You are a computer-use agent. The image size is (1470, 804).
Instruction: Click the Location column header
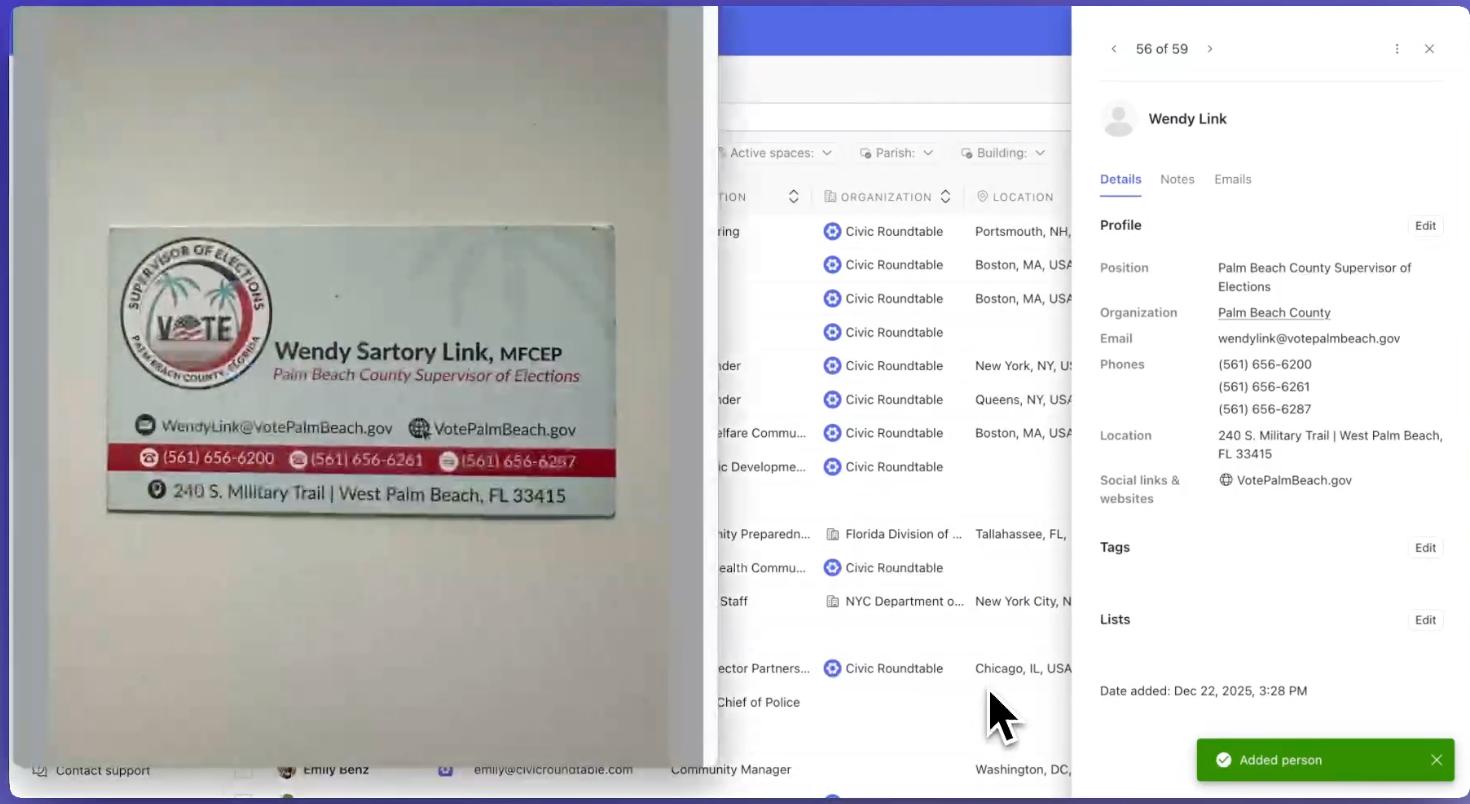pos(1015,197)
